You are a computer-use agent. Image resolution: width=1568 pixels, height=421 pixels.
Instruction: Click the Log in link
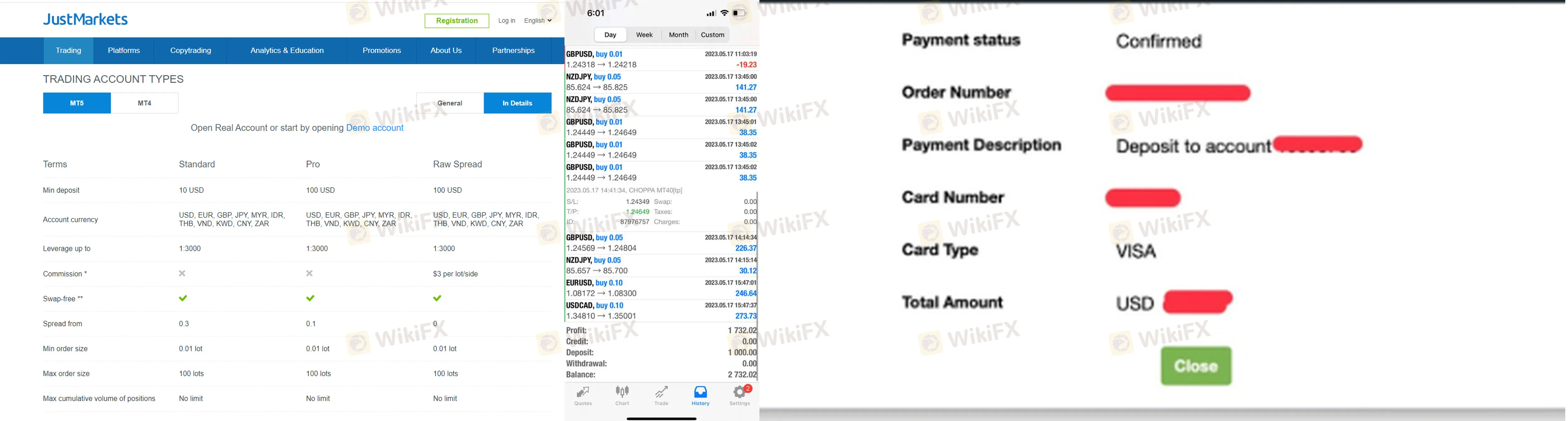pyautogui.click(x=506, y=21)
